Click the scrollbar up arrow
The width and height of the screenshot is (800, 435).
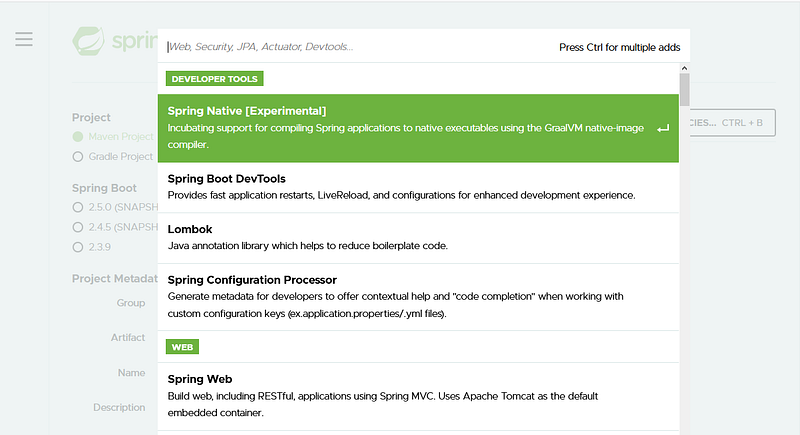coord(684,67)
